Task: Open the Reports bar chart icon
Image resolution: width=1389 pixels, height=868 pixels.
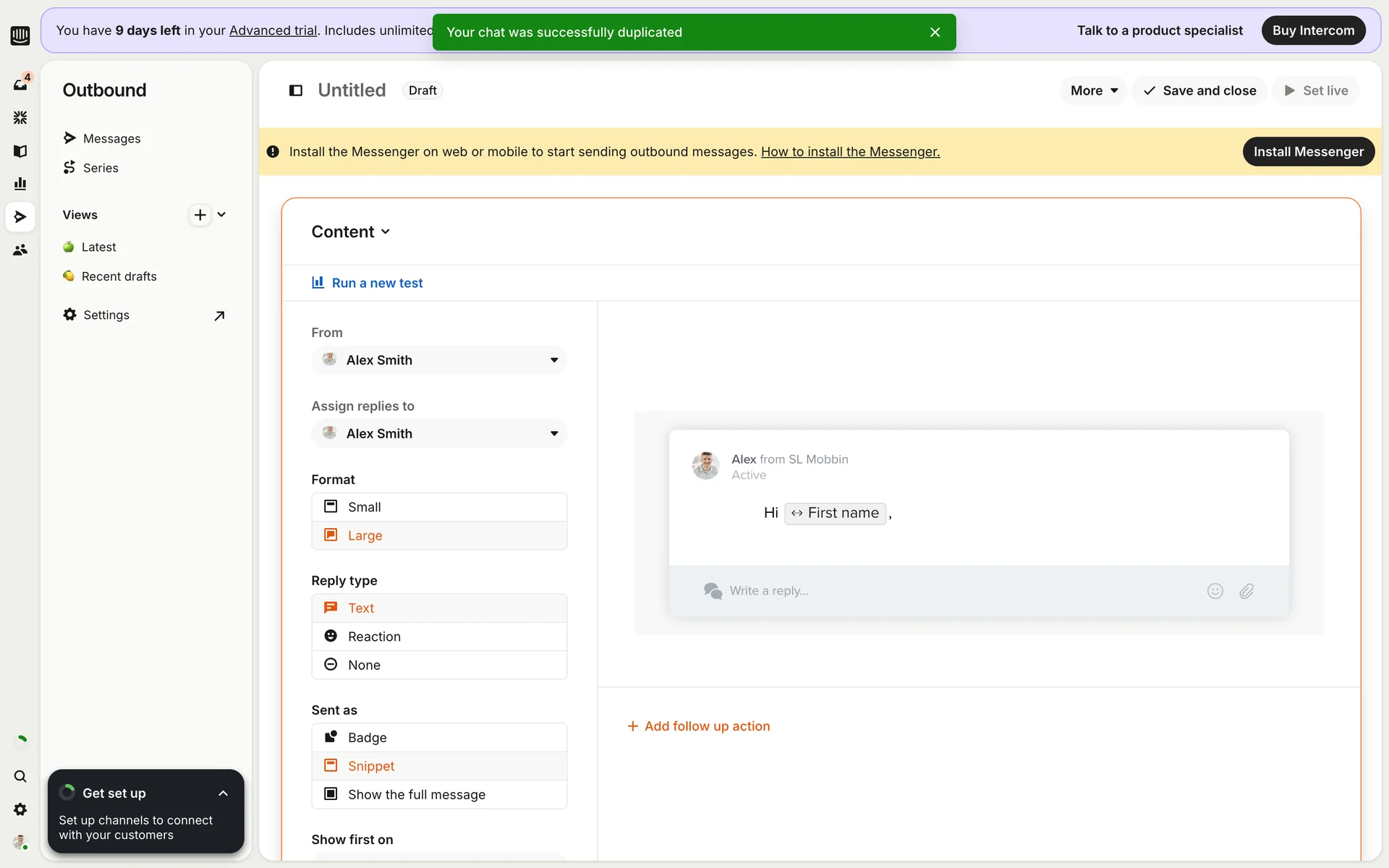Action: [x=20, y=184]
